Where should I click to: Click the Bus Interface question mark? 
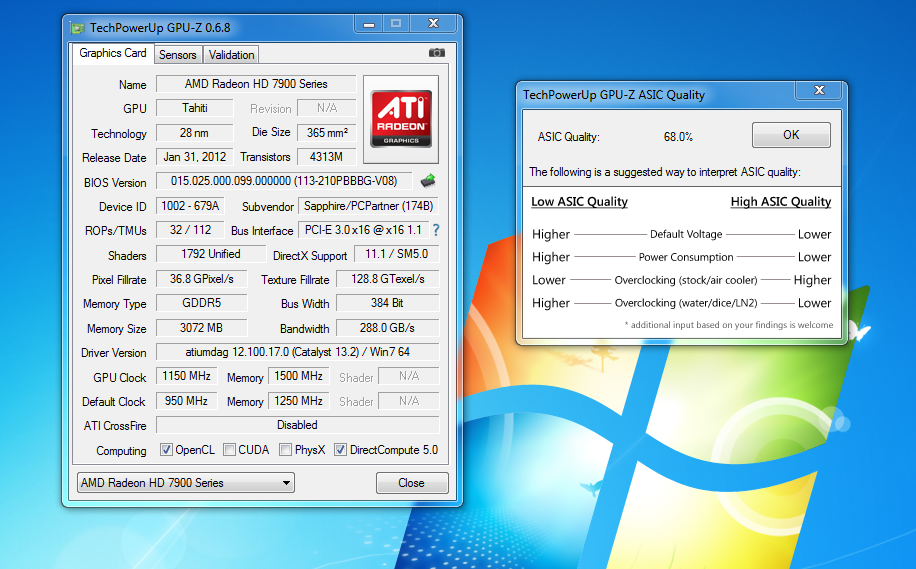click(x=436, y=230)
